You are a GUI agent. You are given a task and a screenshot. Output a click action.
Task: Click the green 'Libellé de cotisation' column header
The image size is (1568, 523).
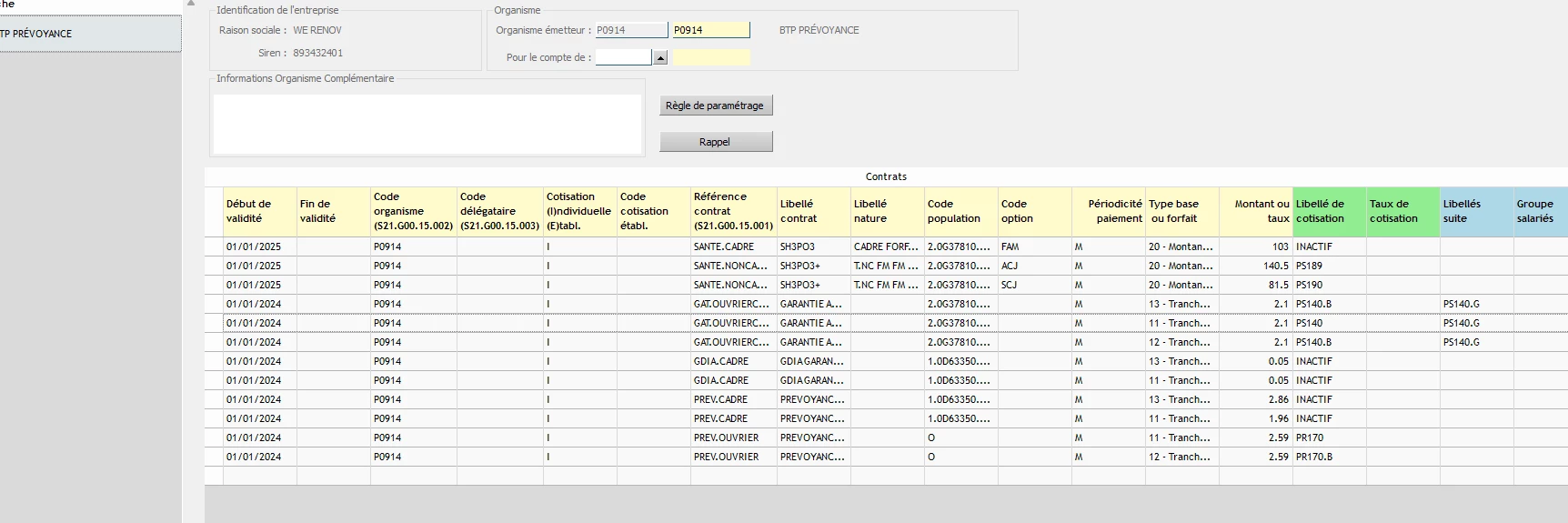1329,212
